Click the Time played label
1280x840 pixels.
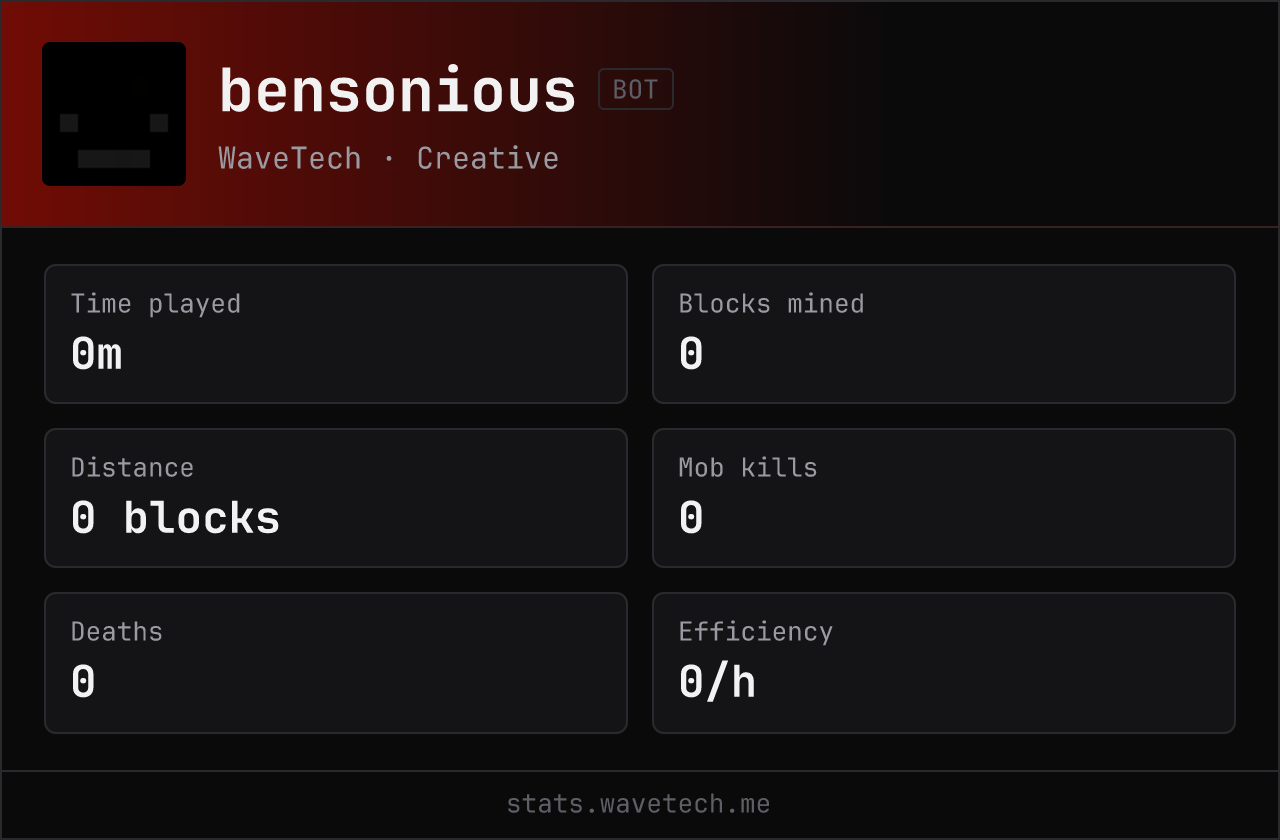[156, 304]
